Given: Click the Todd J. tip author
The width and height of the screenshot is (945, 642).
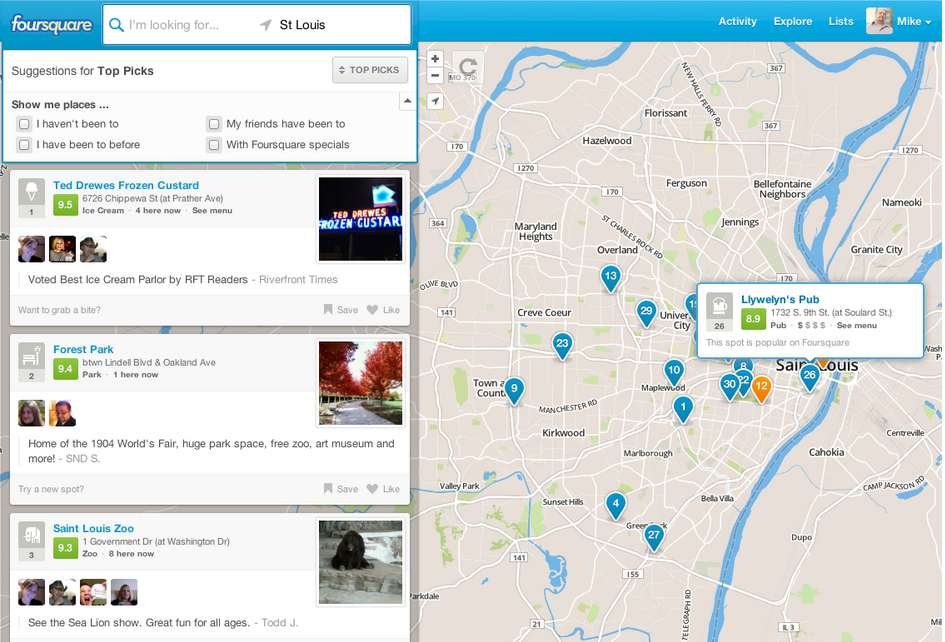Looking at the screenshot, I should tap(280, 623).
